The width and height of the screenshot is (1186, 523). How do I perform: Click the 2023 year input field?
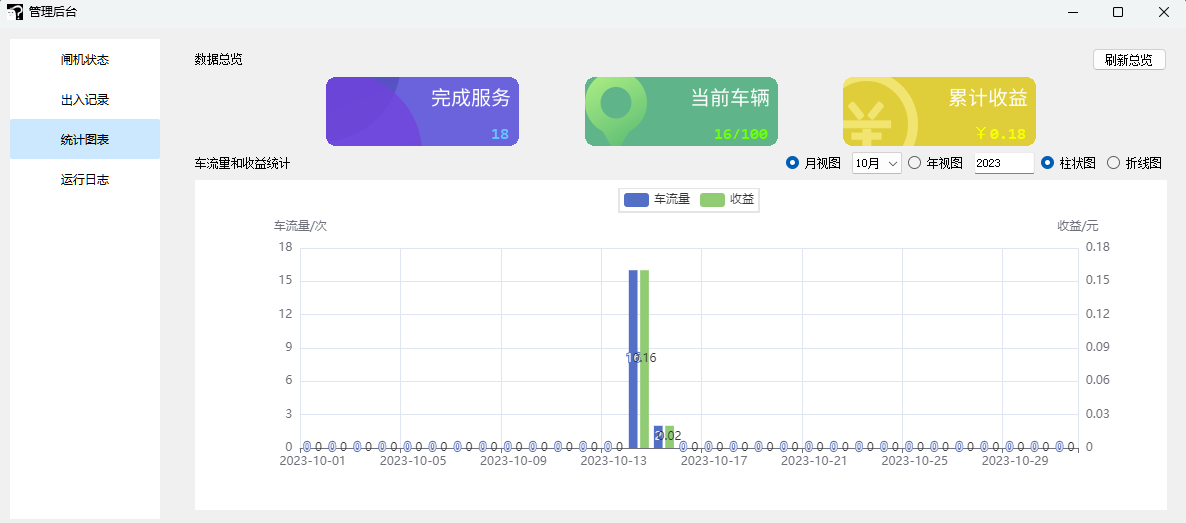pos(1003,163)
